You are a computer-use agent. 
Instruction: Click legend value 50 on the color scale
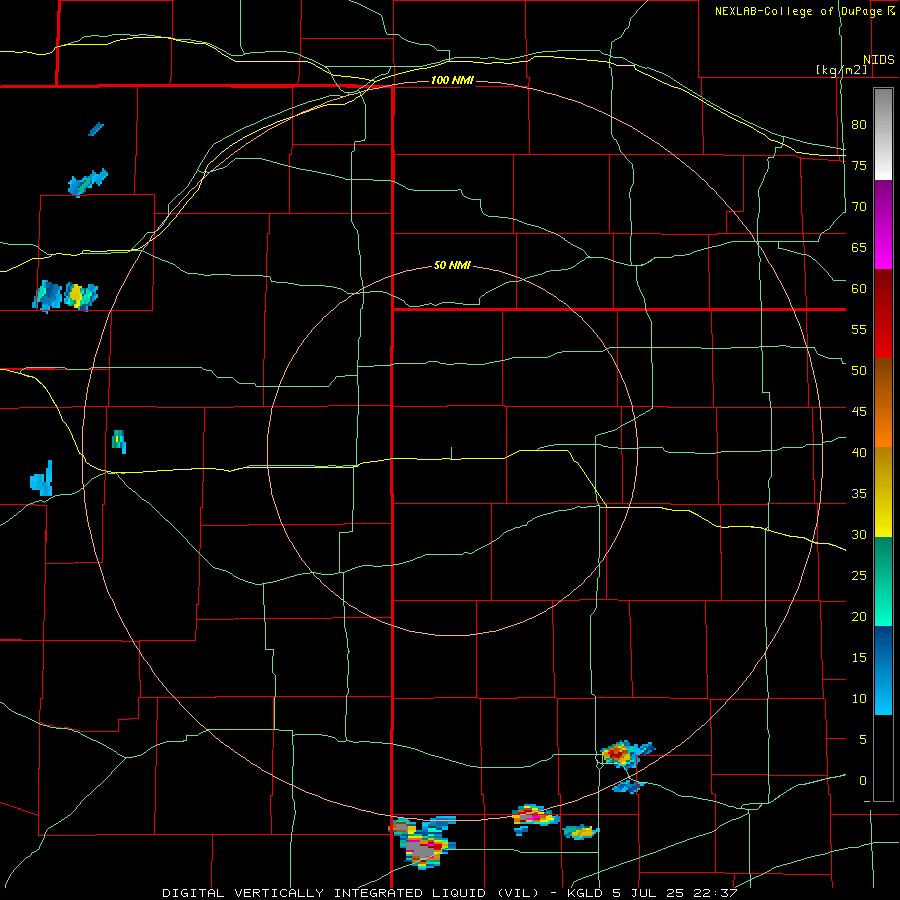pyautogui.click(x=859, y=371)
